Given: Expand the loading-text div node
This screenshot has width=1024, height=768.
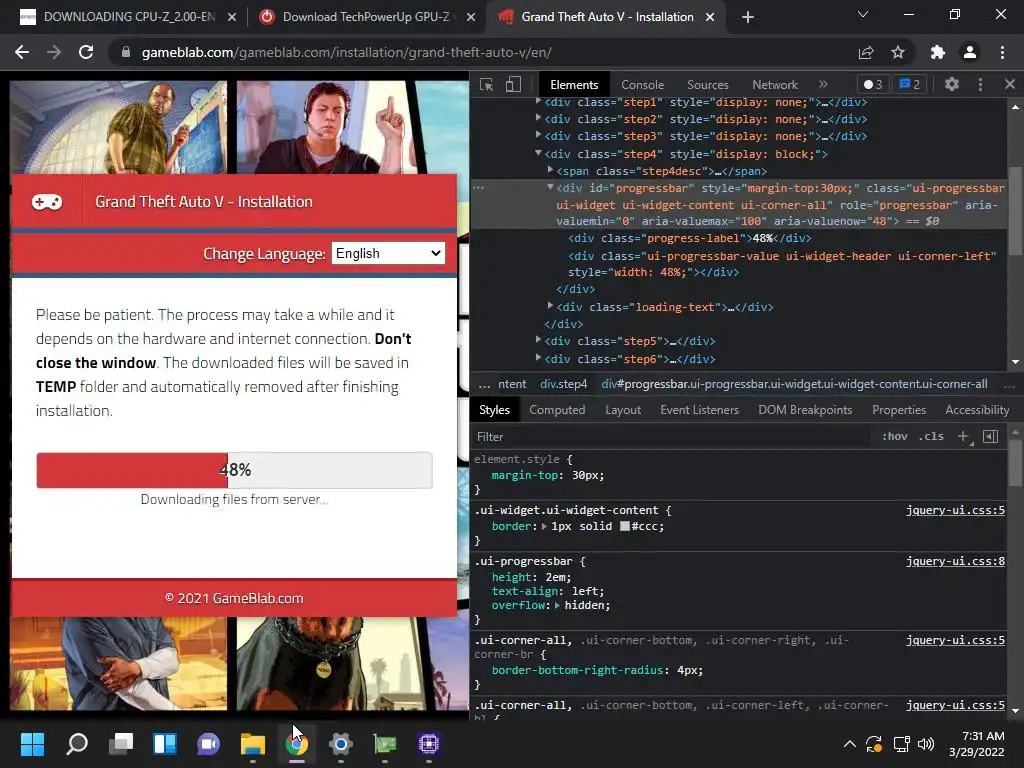Looking at the screenshot, I should point(551,306).
